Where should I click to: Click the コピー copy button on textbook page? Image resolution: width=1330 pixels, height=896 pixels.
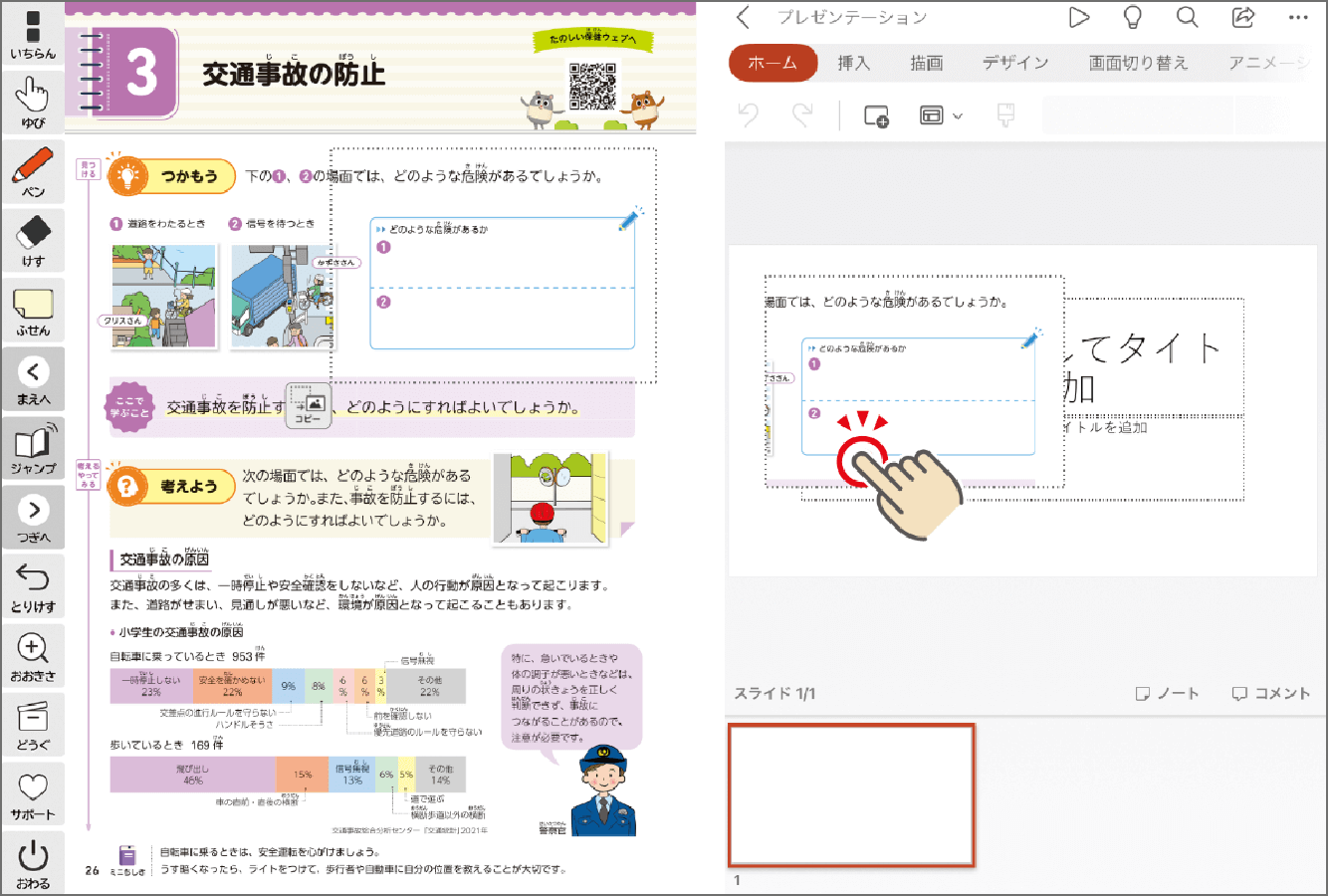[x=309, y=406]
